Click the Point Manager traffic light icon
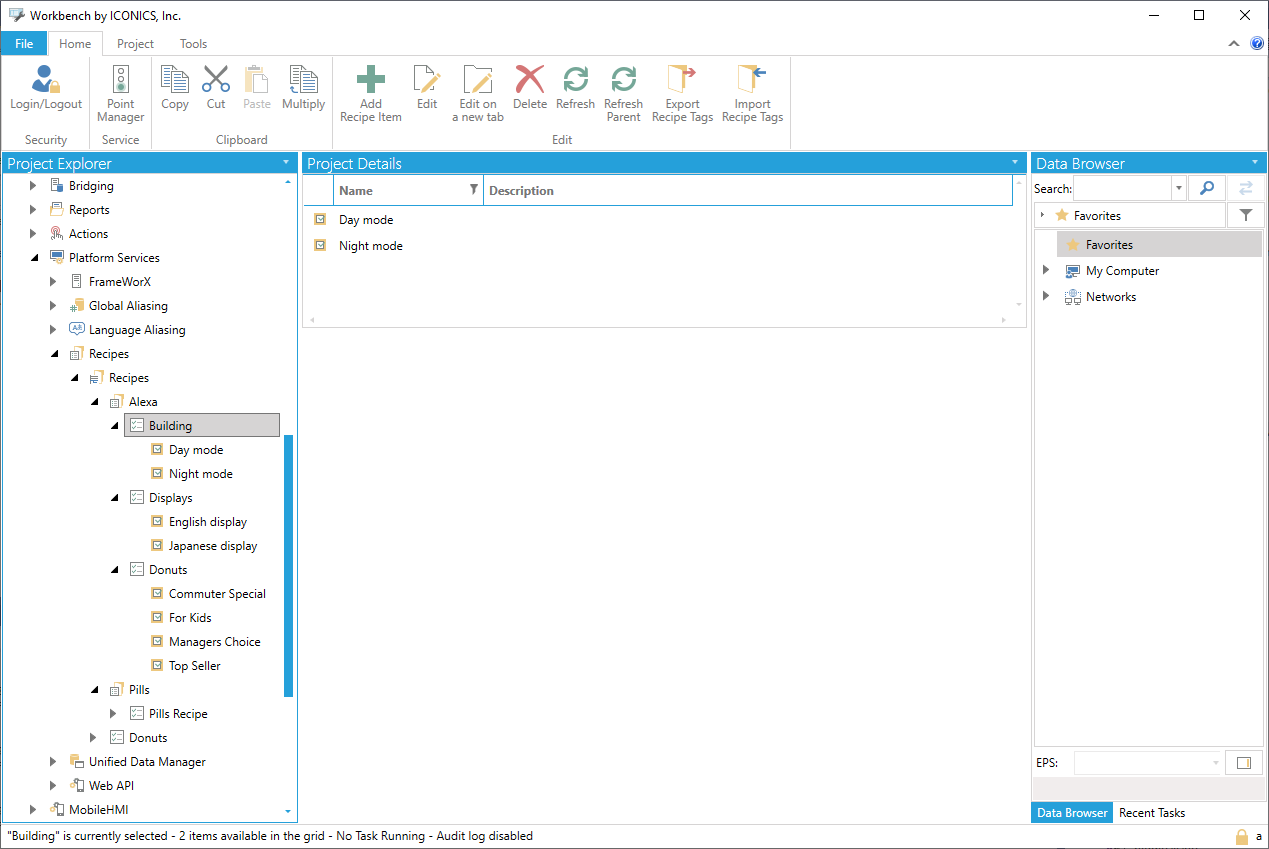This screenshot has width=1269, height=849. (120, 81)
